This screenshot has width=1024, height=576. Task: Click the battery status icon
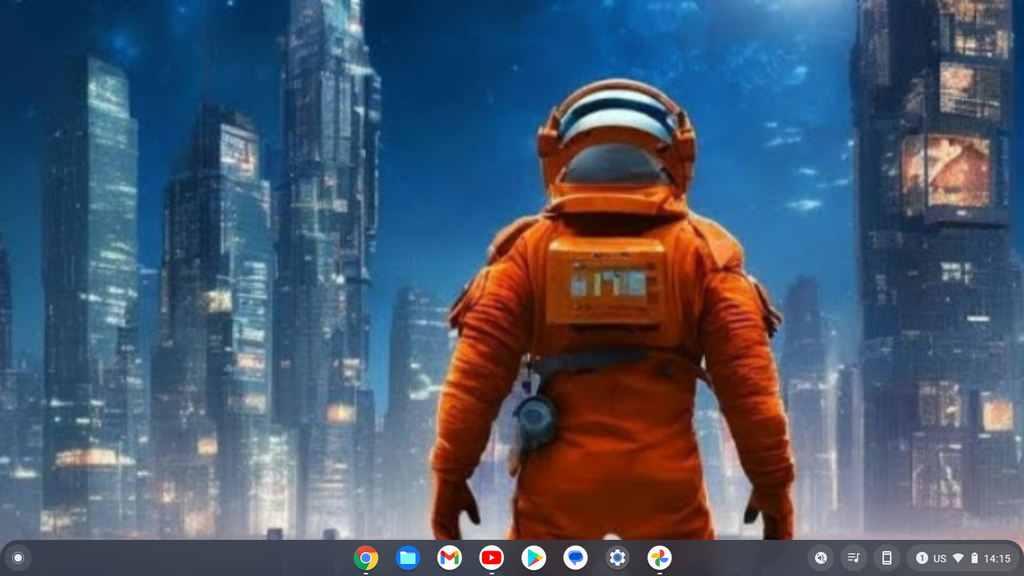pos(974,558)
